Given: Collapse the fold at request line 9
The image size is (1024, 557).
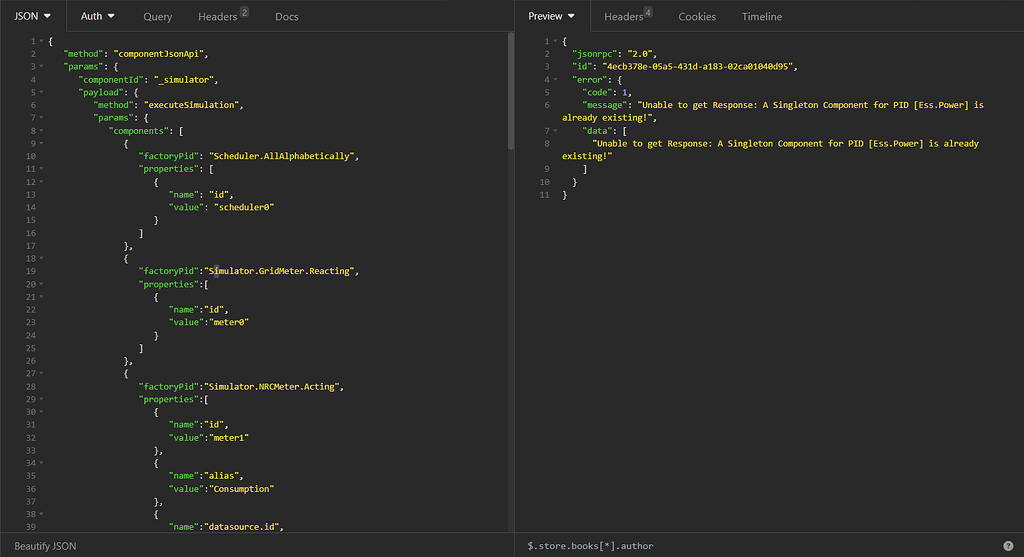Looking at the screenshot, I should pos(41,143).
